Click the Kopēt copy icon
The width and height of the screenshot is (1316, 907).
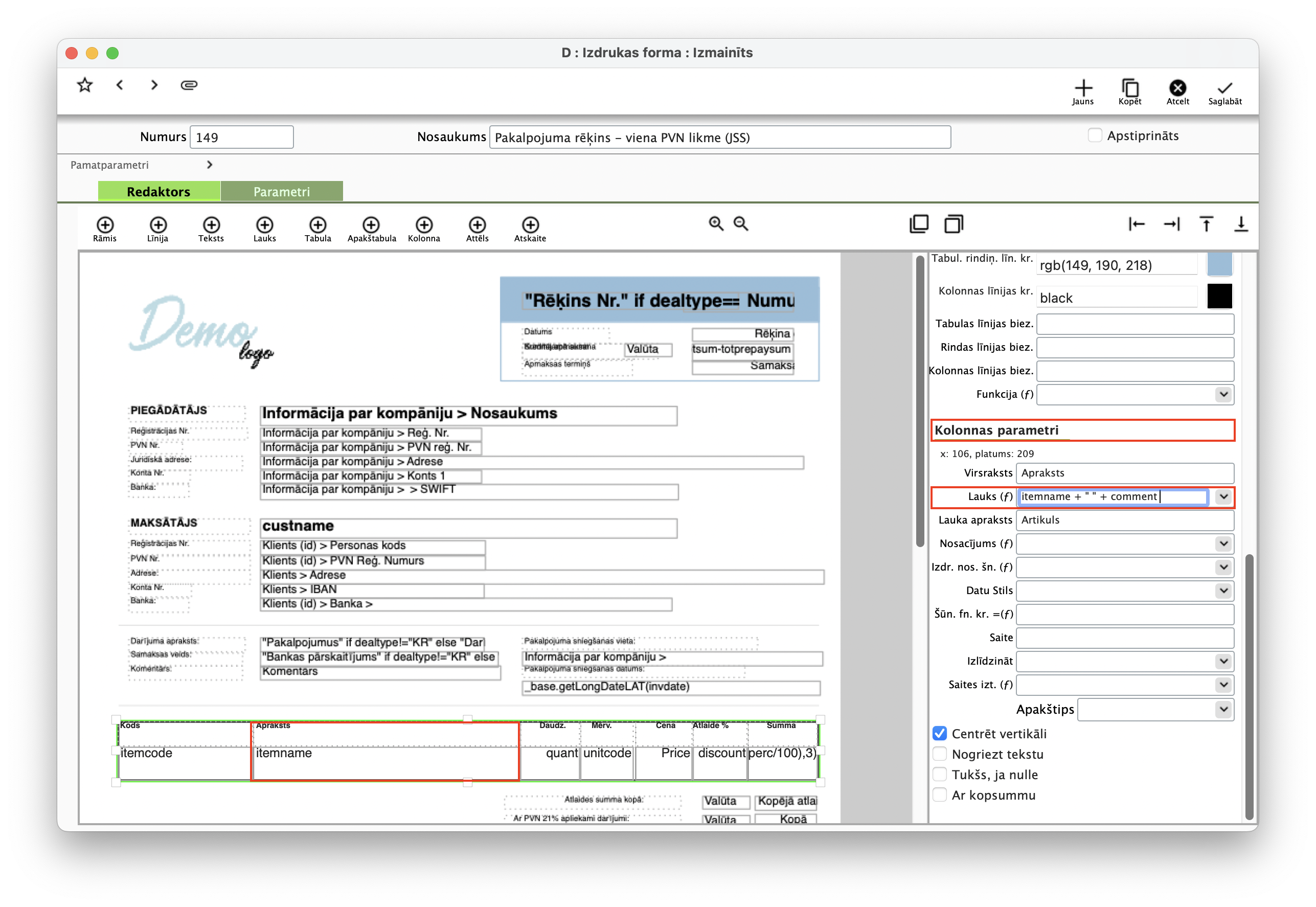[1129, 92]
